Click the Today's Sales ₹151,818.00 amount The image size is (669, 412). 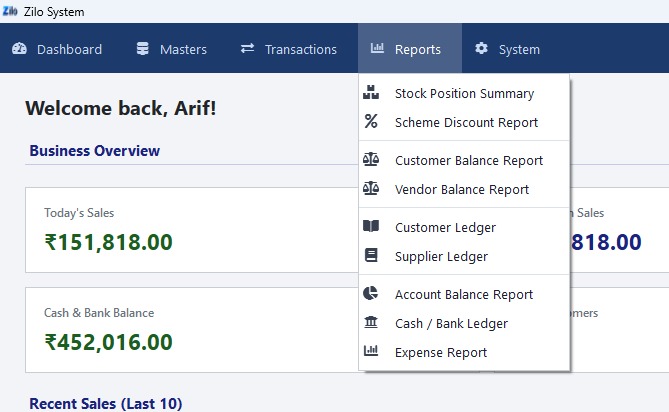[x=108, y=242]
